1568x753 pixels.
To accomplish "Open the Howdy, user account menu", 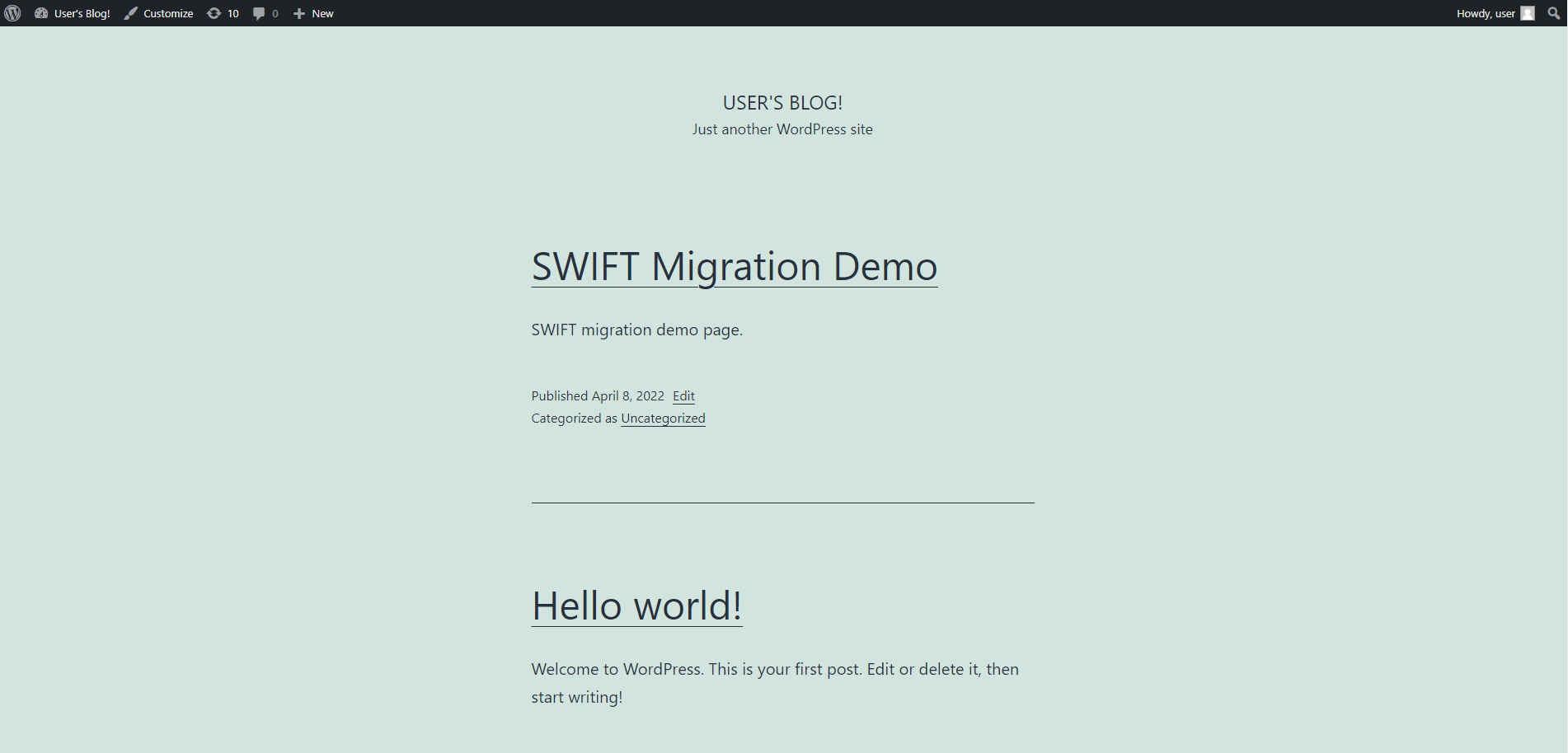I will (x=1495, y=13).
